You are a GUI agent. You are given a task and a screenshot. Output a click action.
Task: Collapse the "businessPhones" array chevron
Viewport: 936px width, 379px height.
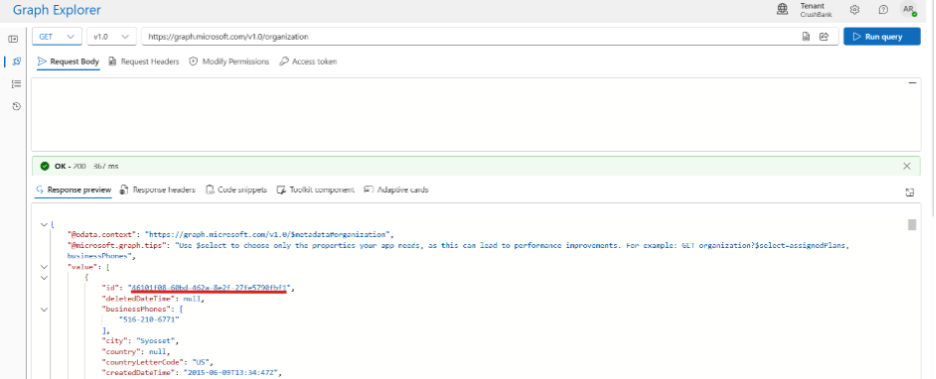click(44, 309)
